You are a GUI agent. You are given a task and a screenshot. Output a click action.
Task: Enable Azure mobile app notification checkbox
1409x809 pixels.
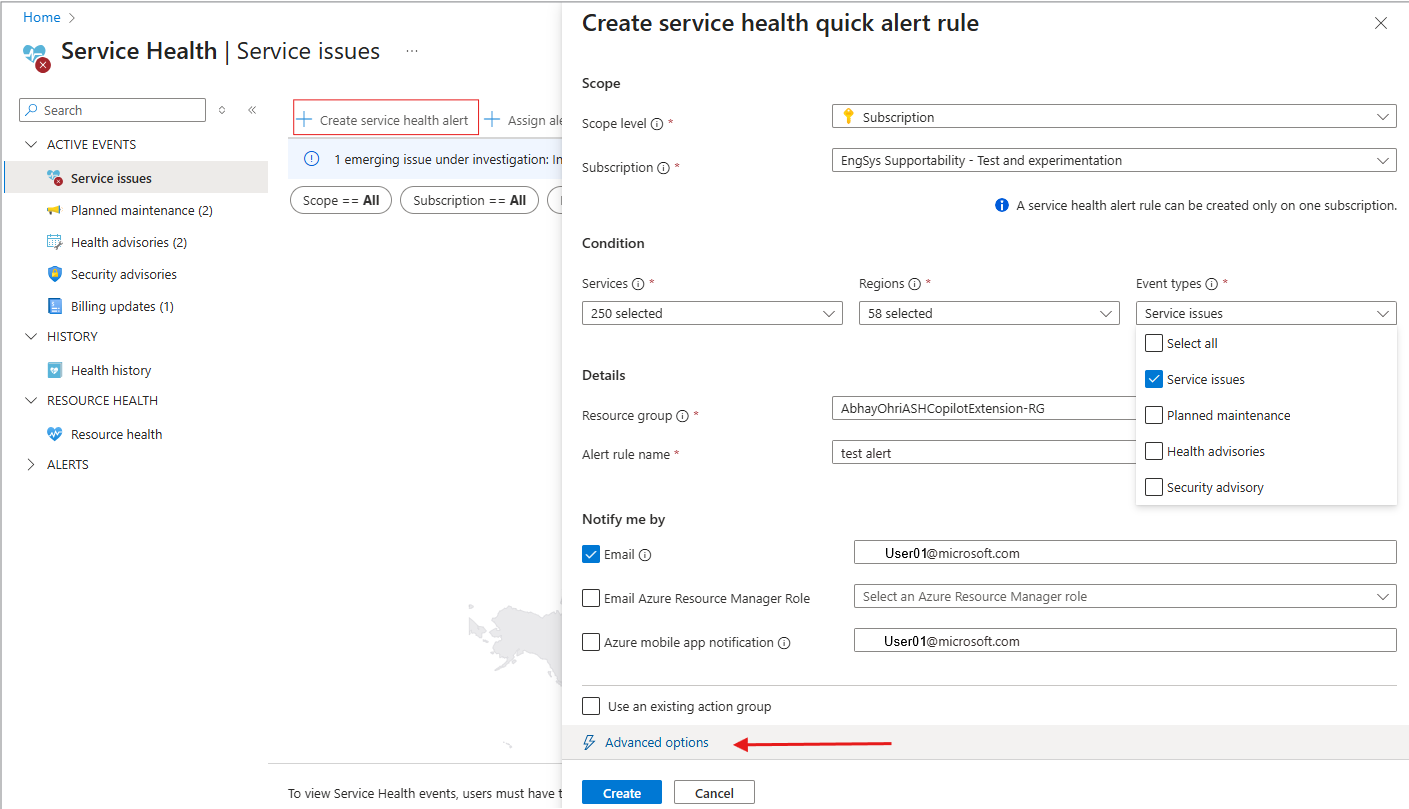coord(591,642)
